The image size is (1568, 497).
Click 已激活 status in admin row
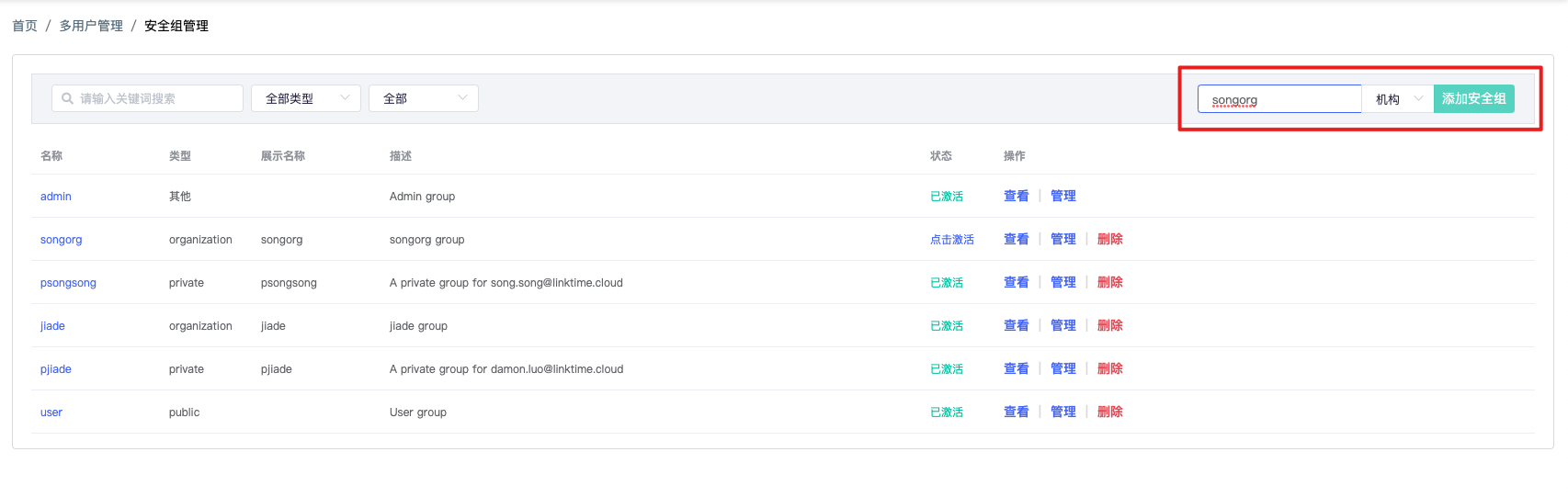click(947, 197)
